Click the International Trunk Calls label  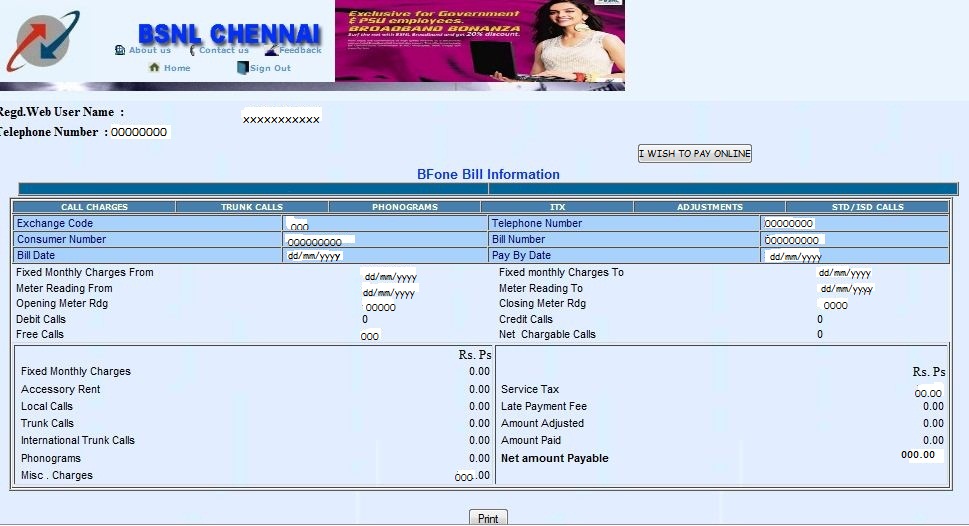(x=78, y=440)
